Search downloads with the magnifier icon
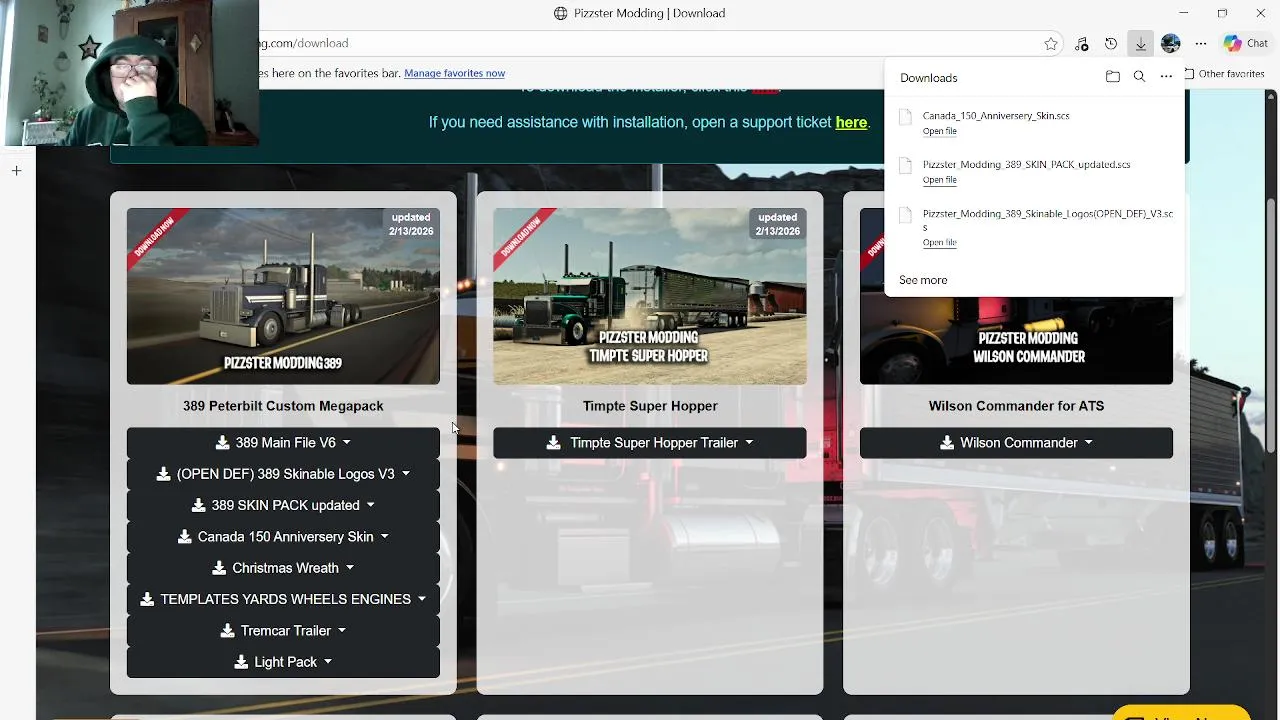Image resolution: width=1280 pixels, height=720 pixels. click(x=1139, y=77)
